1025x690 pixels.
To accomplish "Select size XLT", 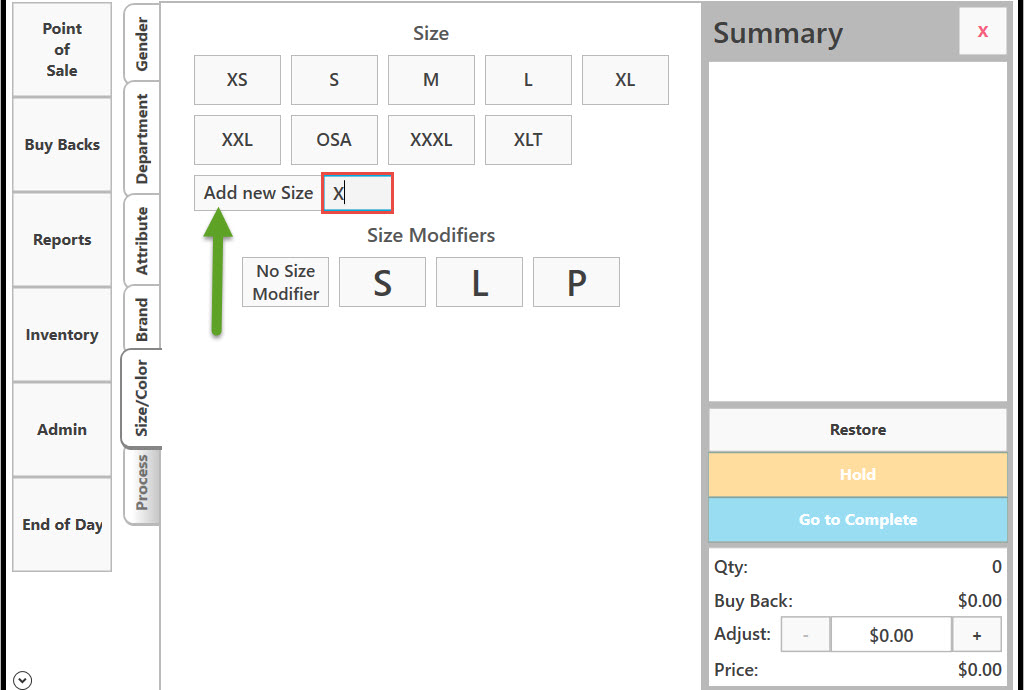I will click(x=528, y=140).
